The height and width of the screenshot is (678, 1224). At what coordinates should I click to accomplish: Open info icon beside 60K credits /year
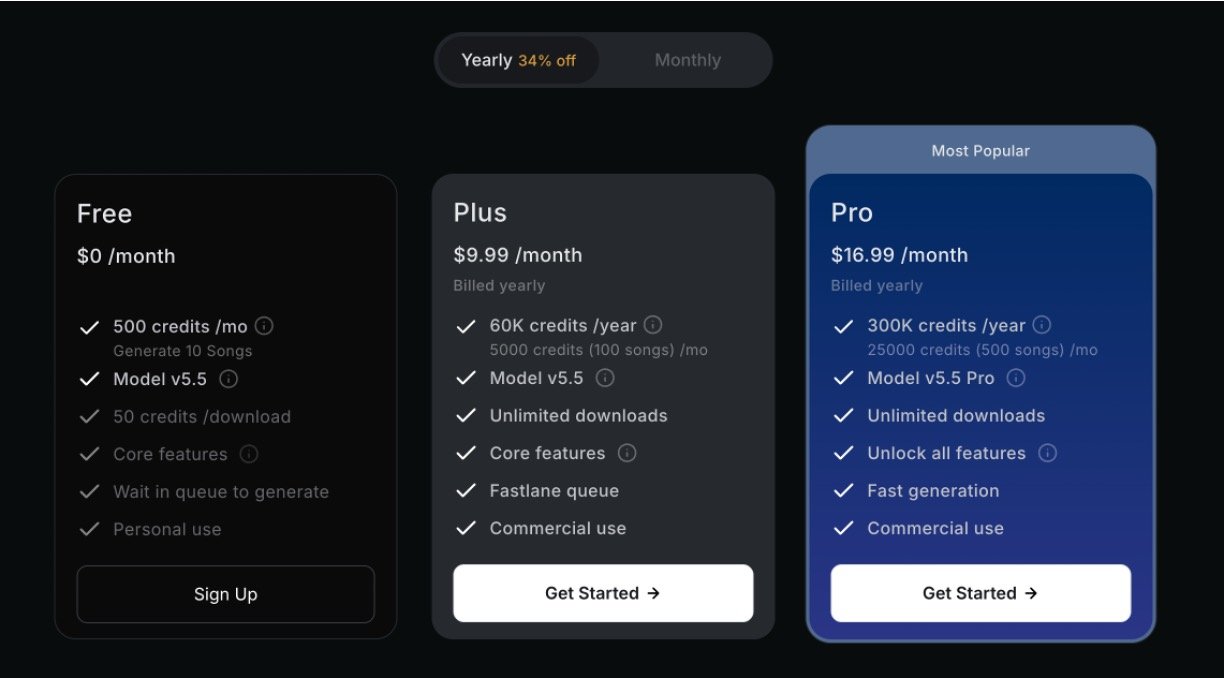point(653,325)
